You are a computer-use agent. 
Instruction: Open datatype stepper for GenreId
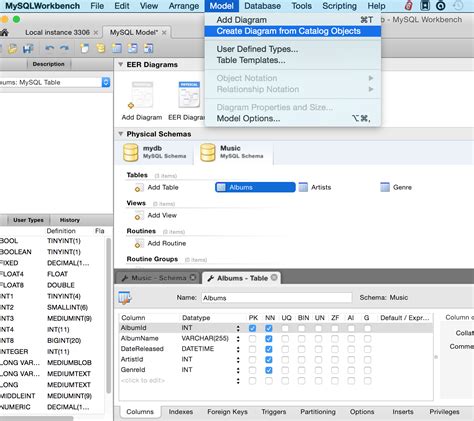point(238,370)
